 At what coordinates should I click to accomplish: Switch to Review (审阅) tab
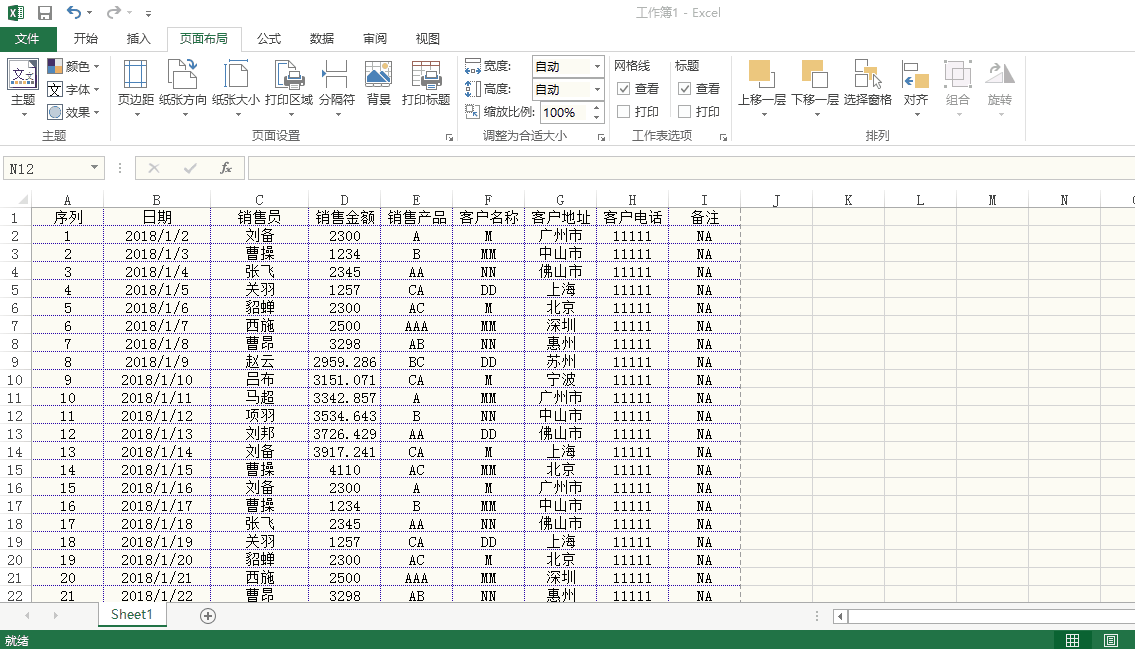[375, 38]
